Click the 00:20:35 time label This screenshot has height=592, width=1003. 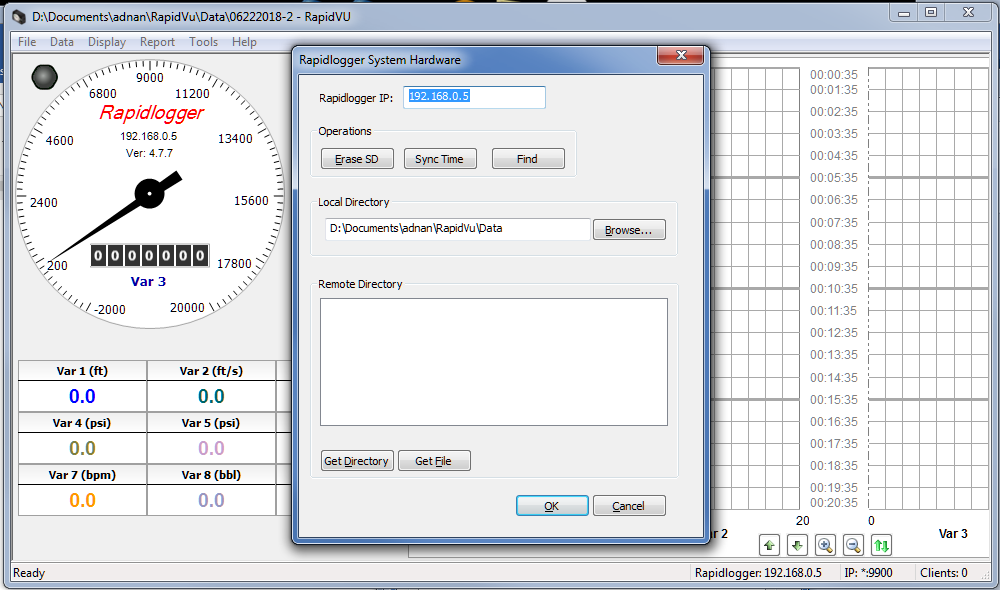point(833,503)
